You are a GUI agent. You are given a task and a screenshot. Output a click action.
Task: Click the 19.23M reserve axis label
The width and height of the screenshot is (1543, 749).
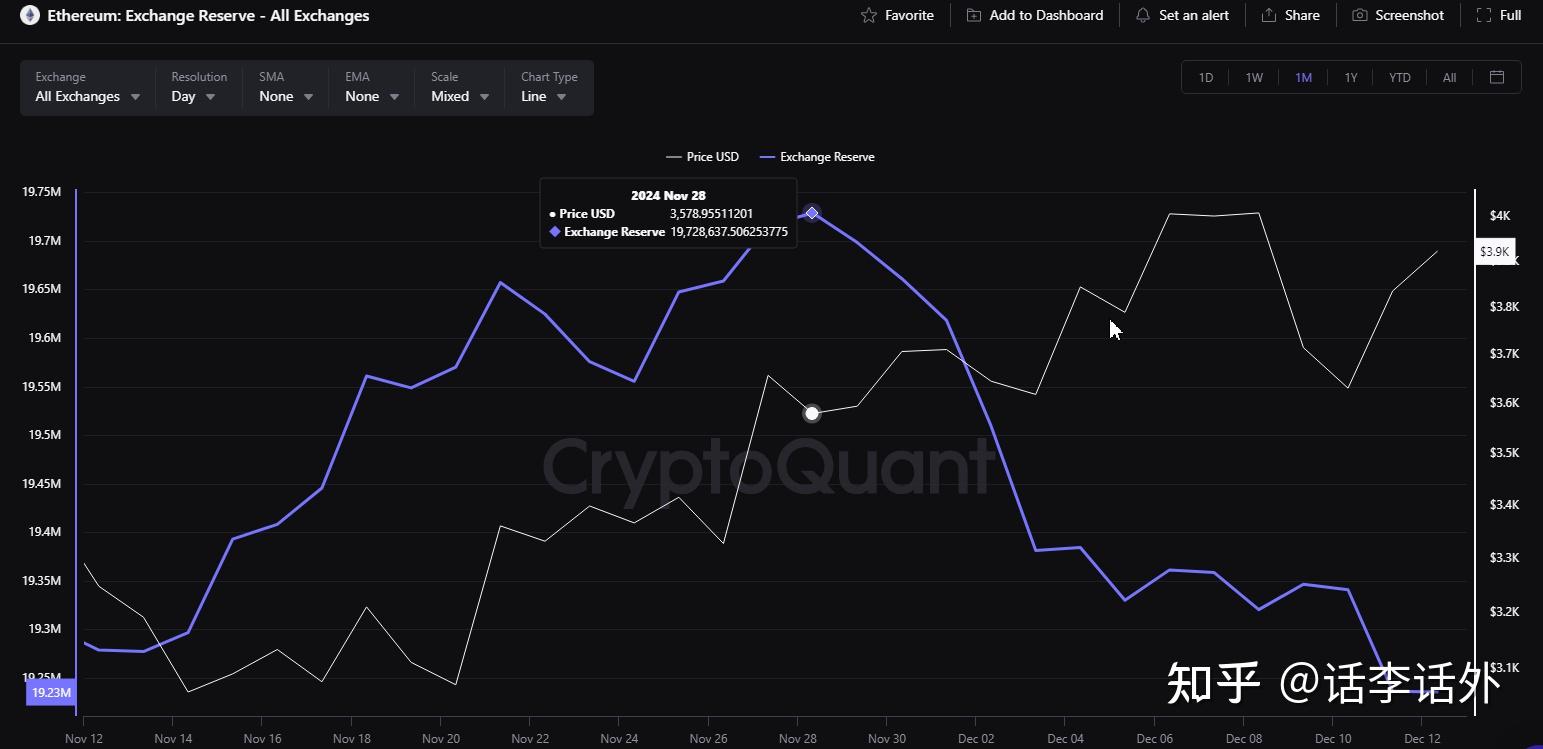51,693
